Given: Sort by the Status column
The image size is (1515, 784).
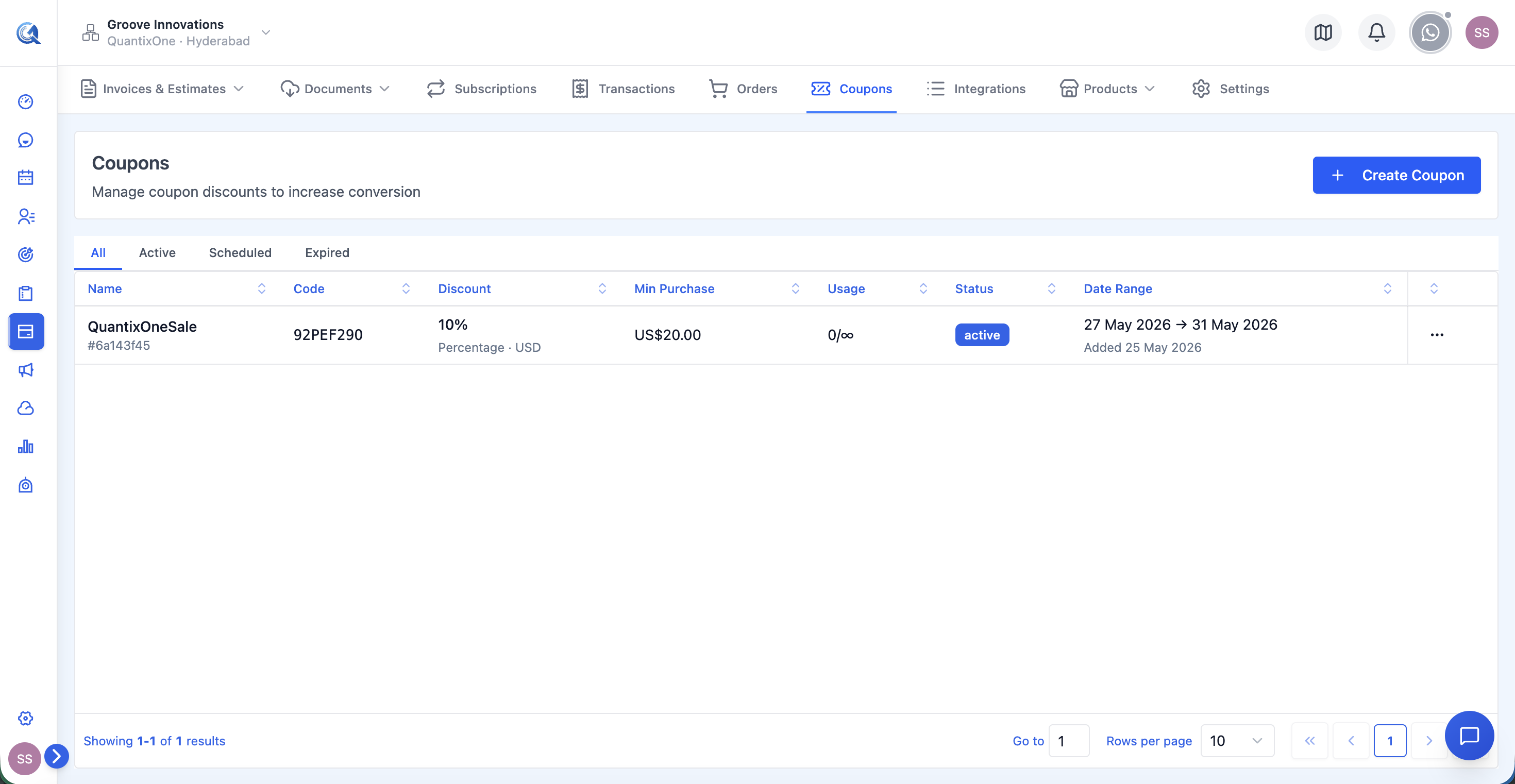Looking at the screenshot, I should click(x=1052, y=288).
